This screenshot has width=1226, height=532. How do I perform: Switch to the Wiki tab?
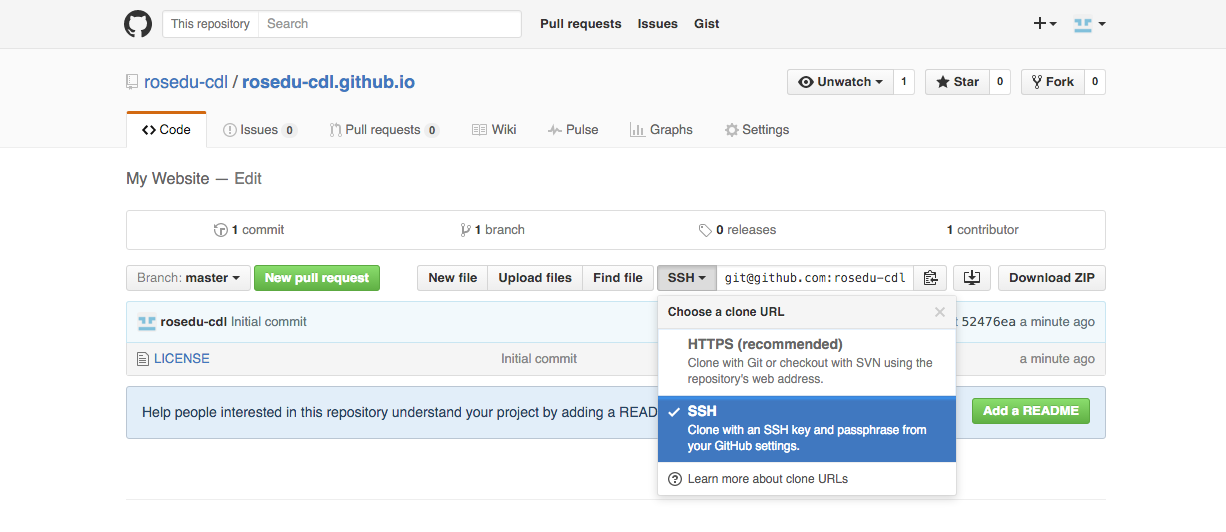[x=494, y=130]
